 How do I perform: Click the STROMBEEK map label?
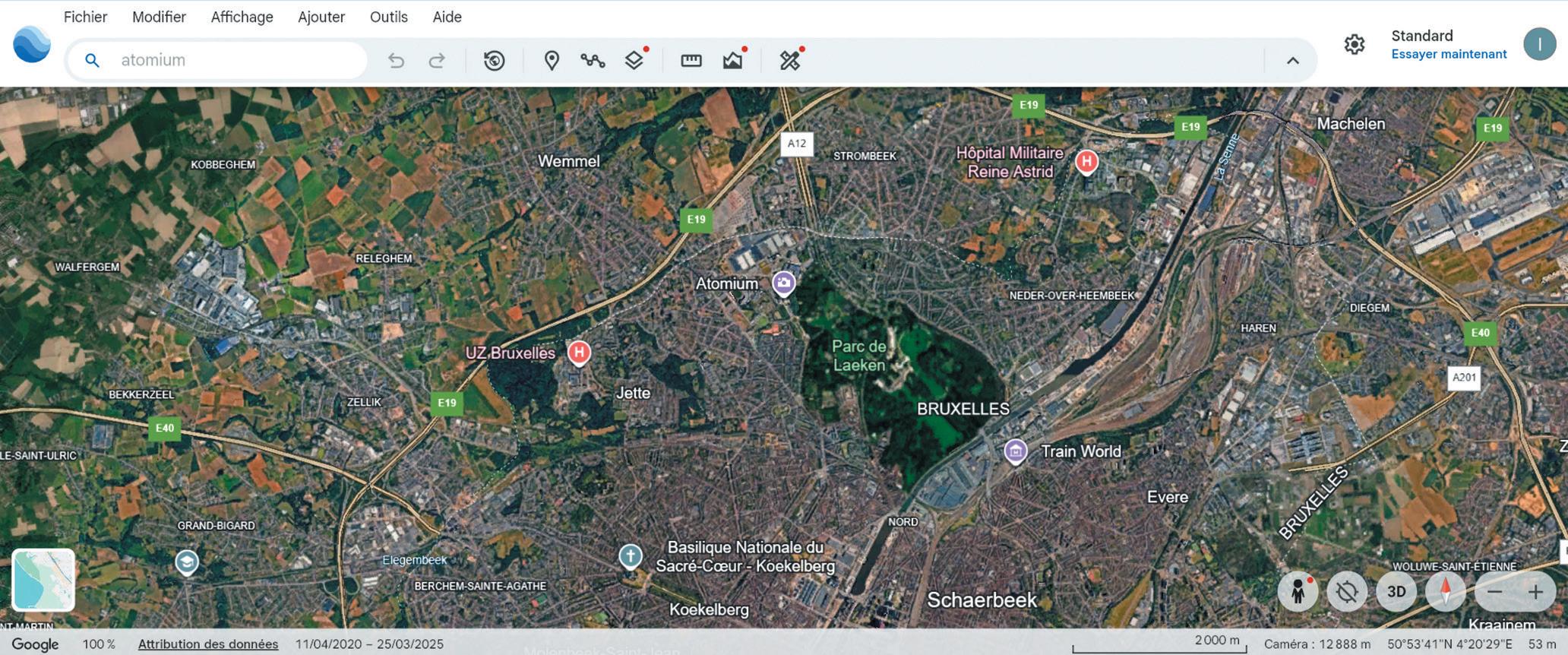click(x=865, y=156)
